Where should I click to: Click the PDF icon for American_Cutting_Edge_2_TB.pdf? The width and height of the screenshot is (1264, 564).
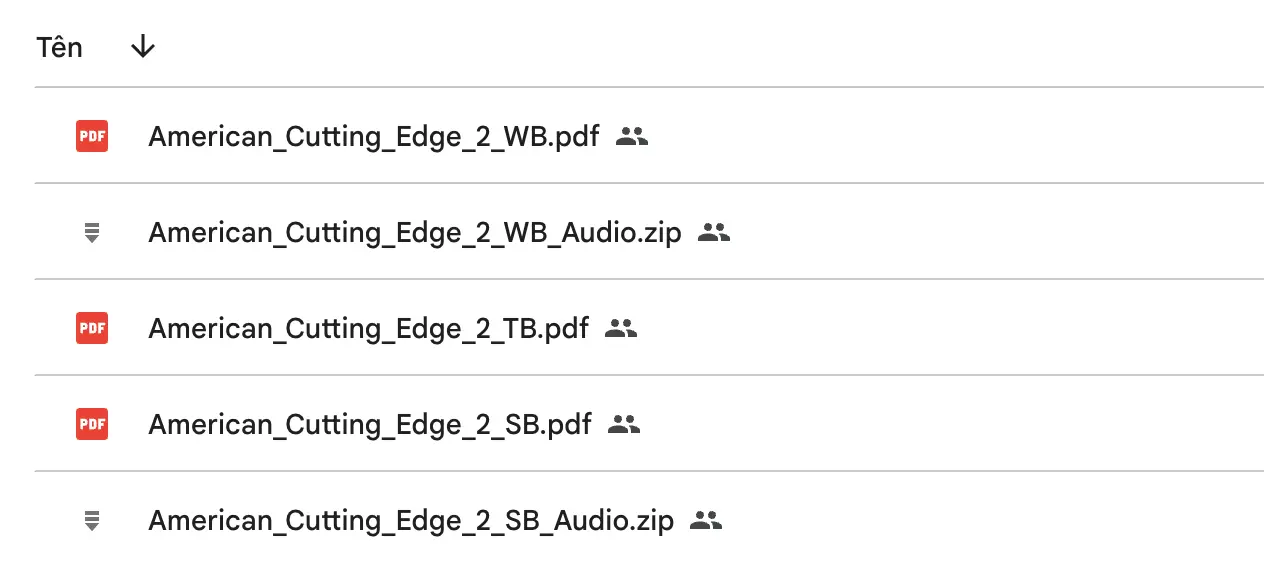pos(92,328)
